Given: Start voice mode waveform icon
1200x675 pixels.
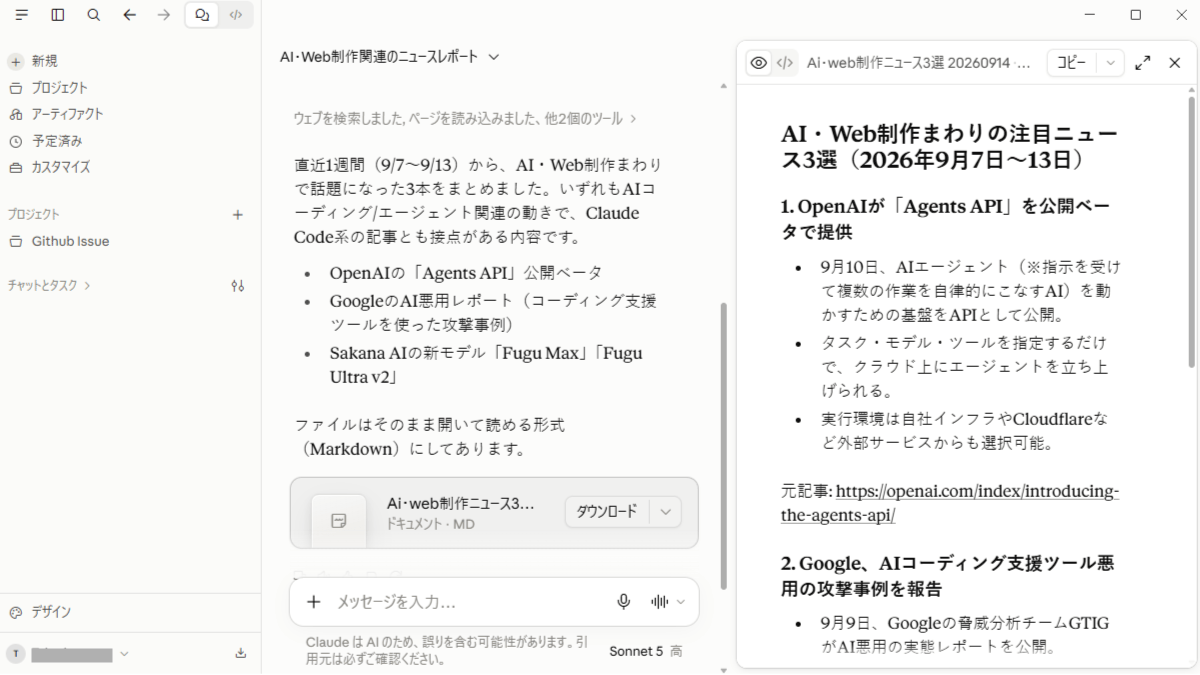Looking at the screenshot, I should click(659, 601).
